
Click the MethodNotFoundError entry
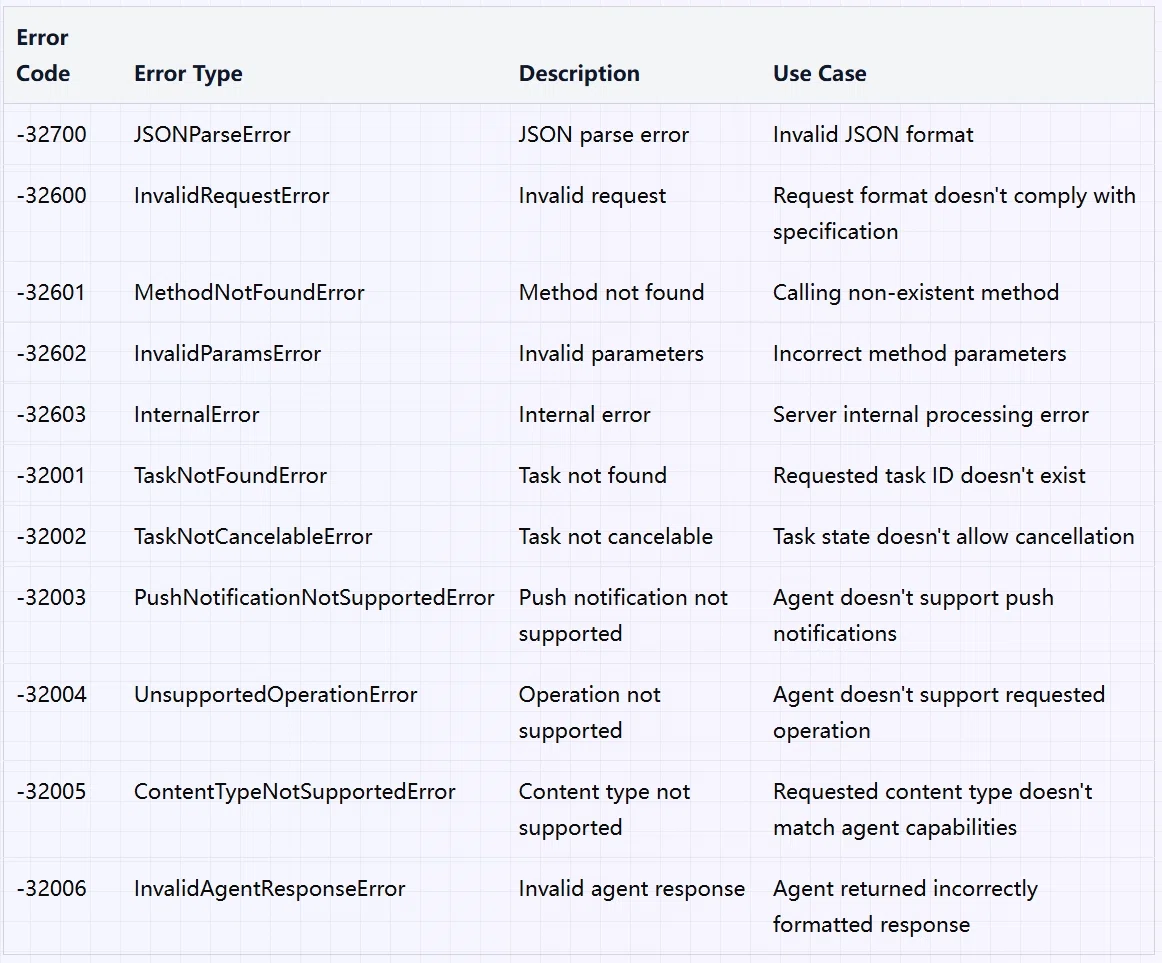click(249, 293)
